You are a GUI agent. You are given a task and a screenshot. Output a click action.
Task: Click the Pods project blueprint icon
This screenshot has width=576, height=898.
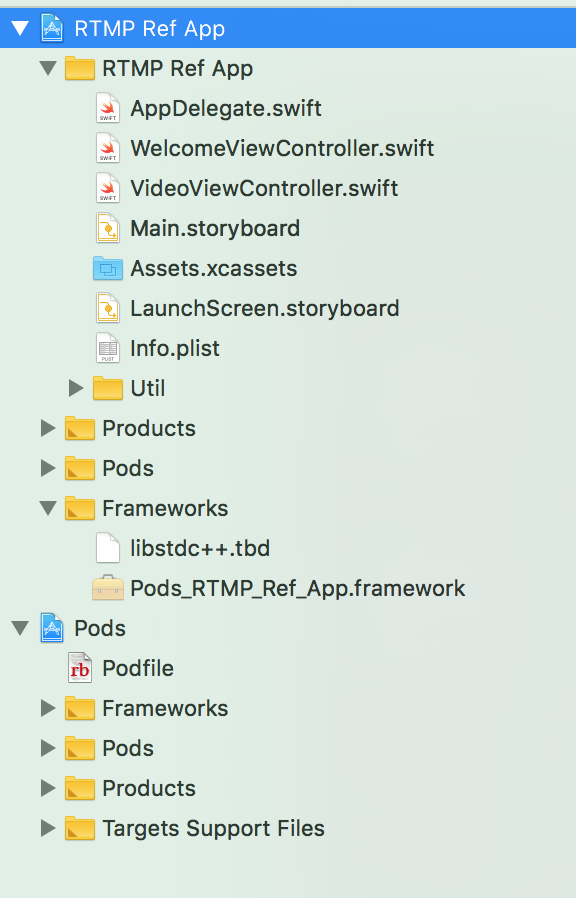pos(52,628)
